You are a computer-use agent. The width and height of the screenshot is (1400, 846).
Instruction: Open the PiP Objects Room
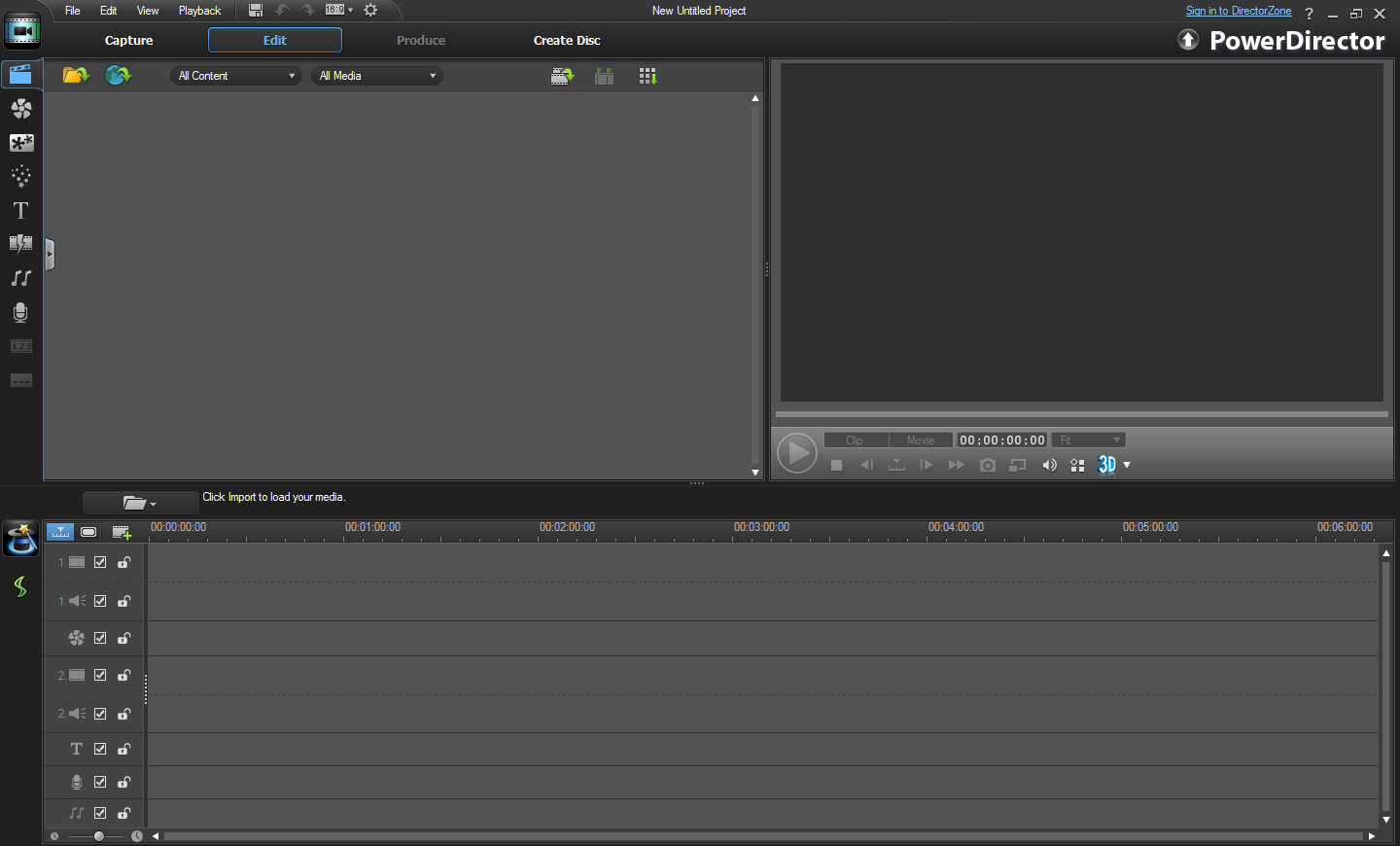tap(20, 143)
